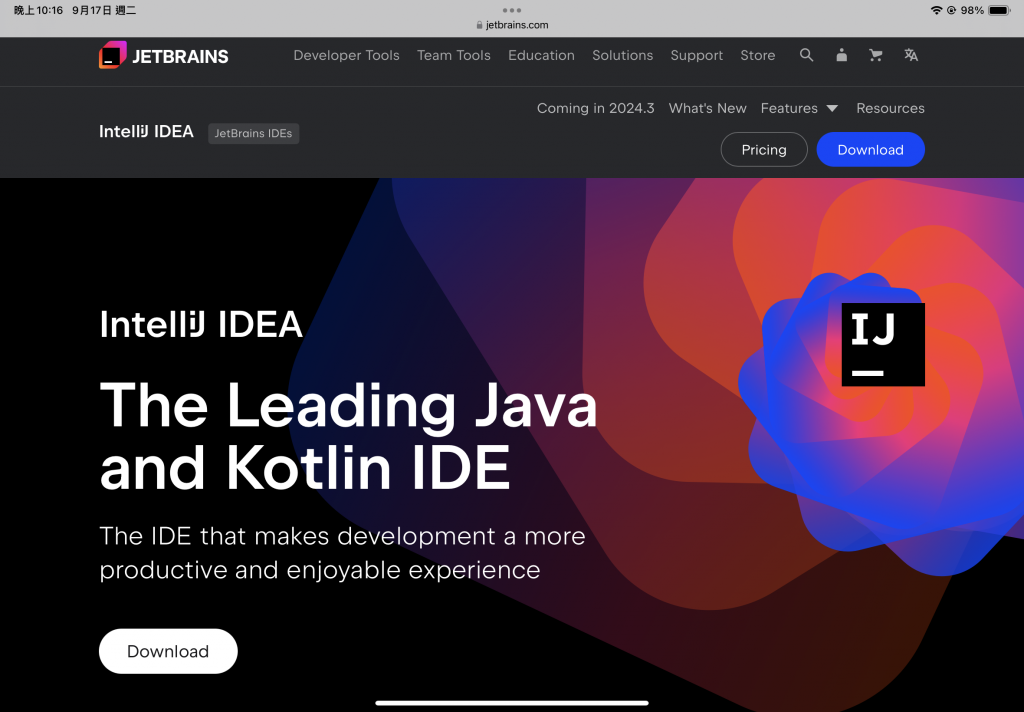This screenshot has width=1024, height=712.
Task: Click the JetBrains logo
Action: [x=163, y=56]
